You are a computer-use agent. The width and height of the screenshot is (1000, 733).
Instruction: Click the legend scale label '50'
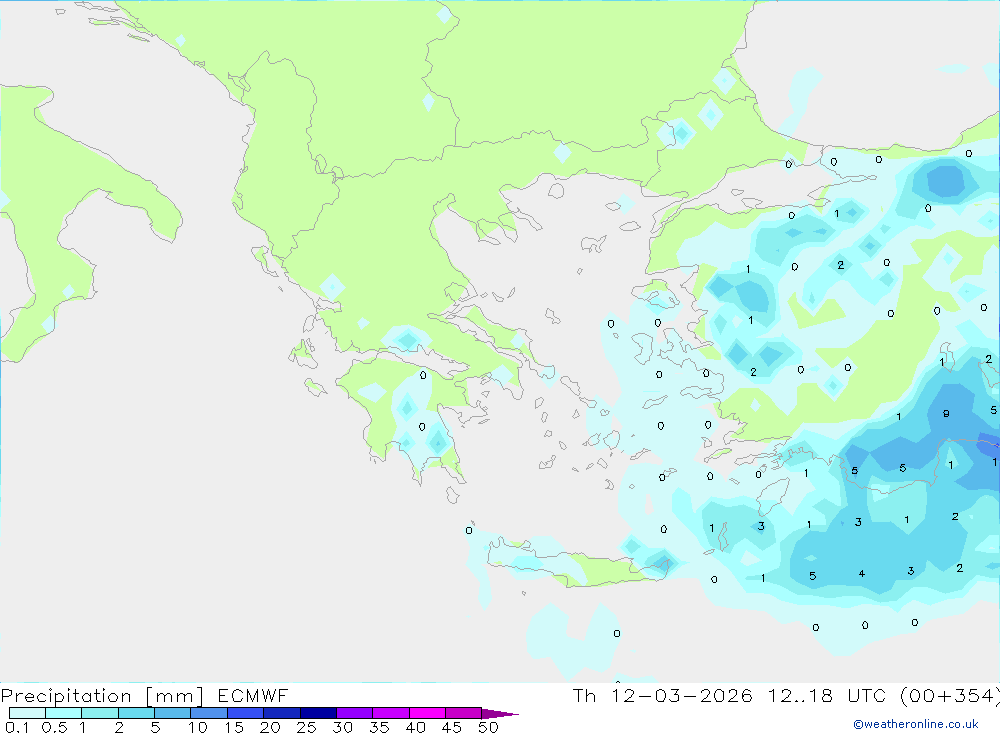(x=488, y=727)
